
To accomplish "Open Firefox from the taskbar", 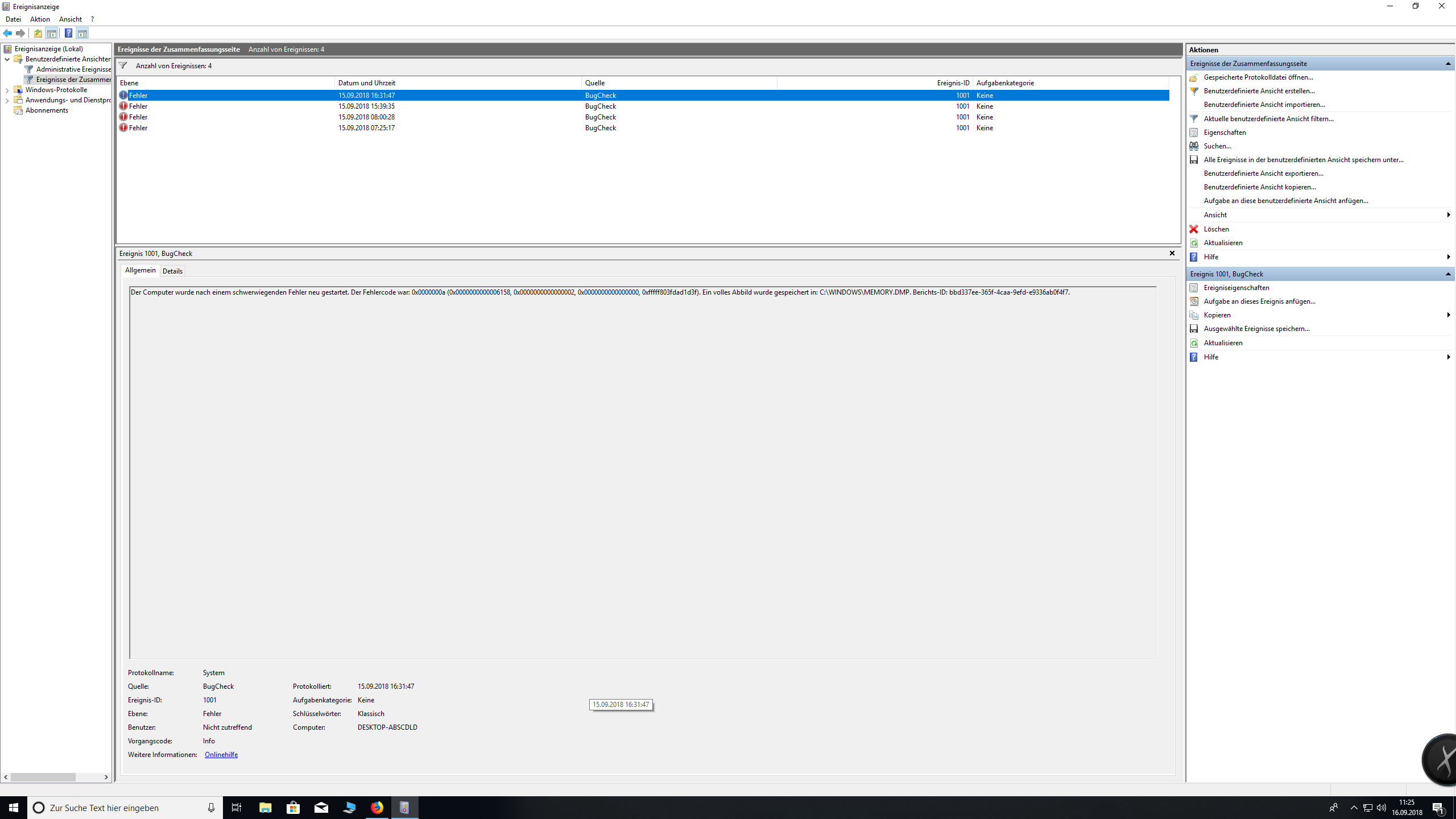I will 377,808.
